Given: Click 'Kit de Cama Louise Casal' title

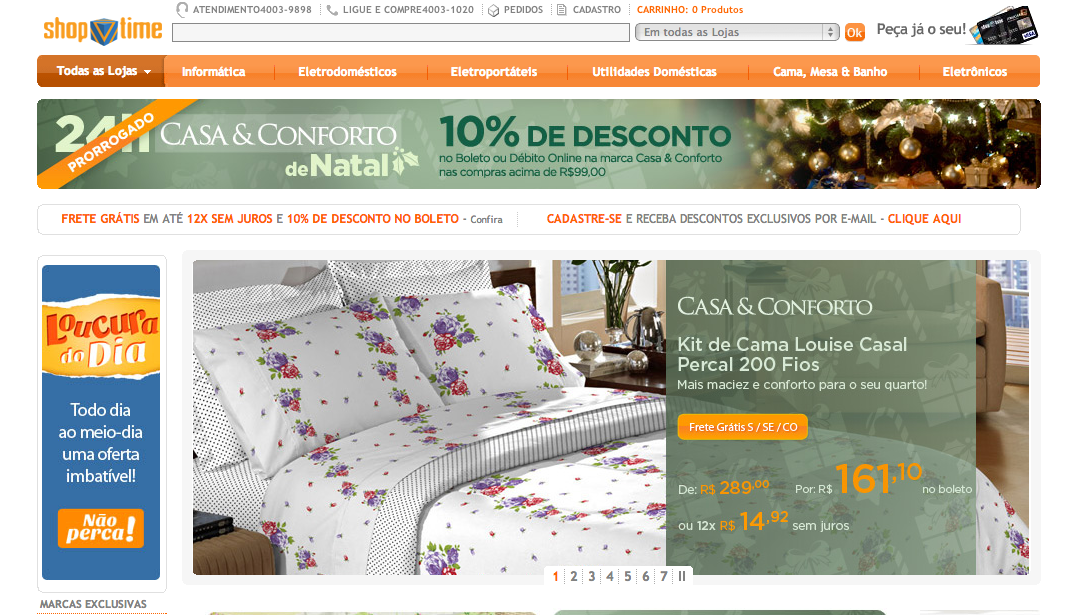Looking at the screenshot, I should (x=792, y=354).
